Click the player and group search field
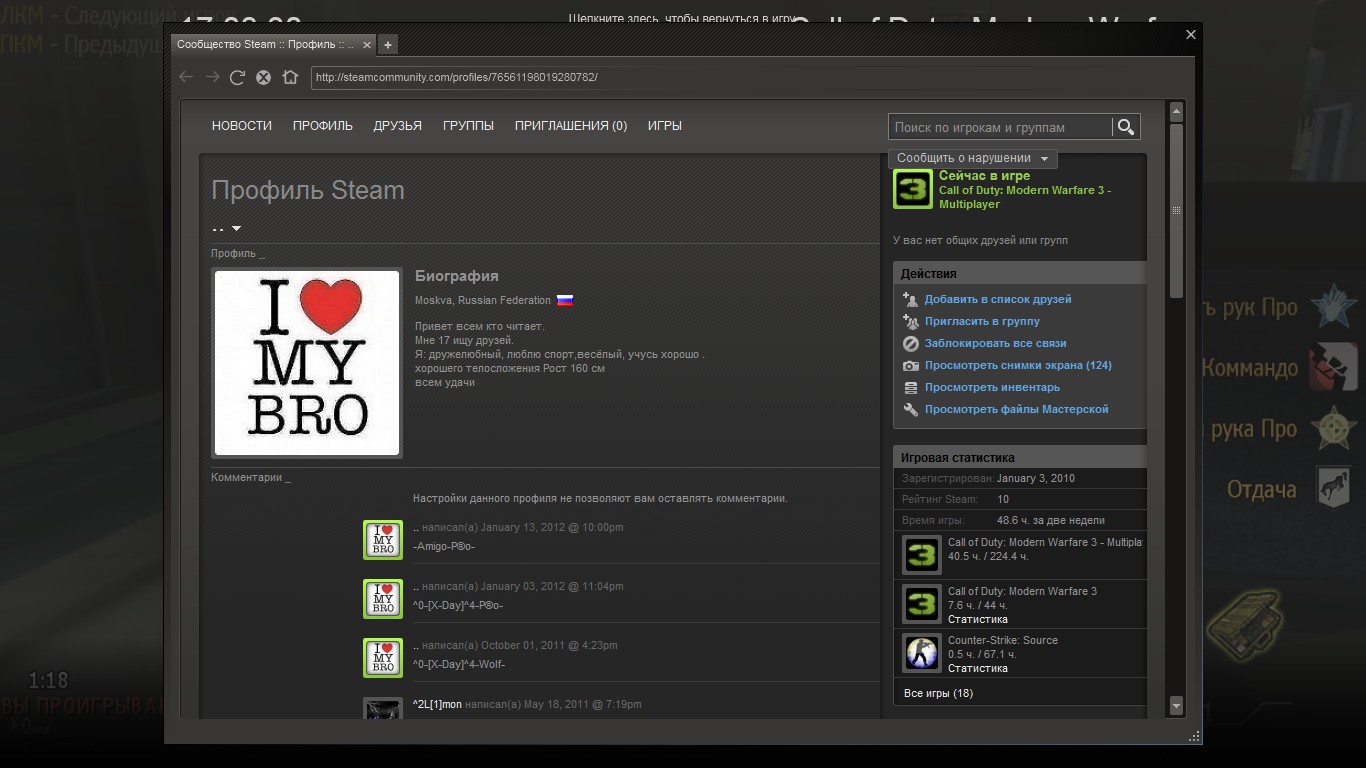 (x=999, y=127)
